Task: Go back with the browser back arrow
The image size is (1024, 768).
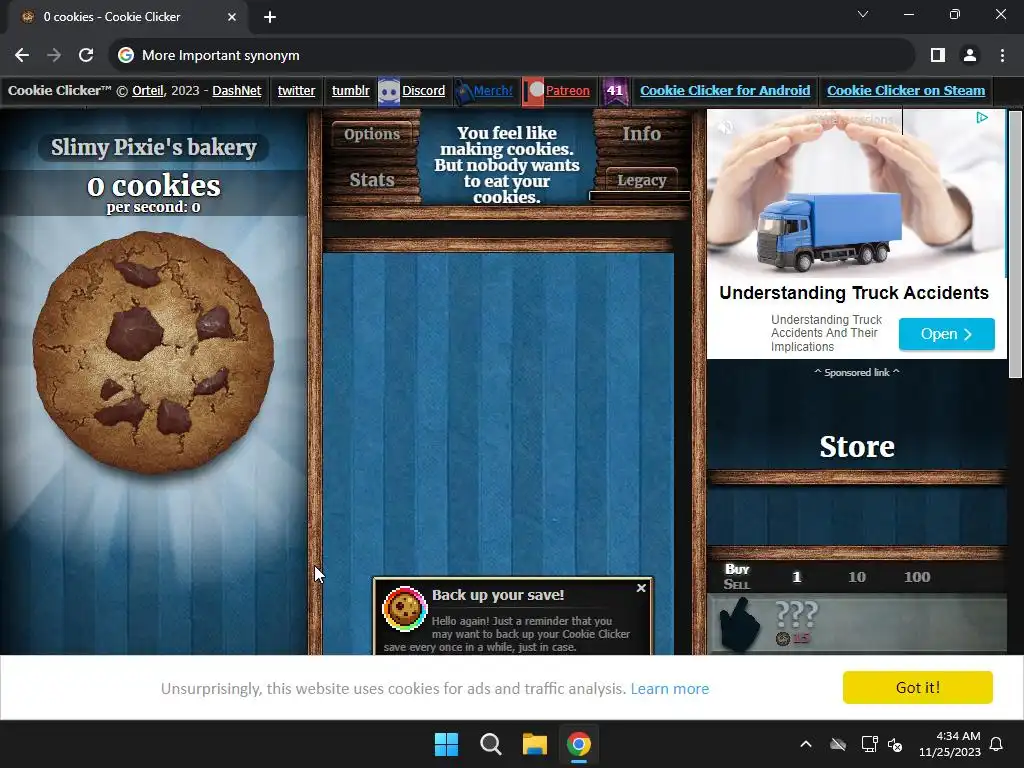Action: [x=22, y=56]
